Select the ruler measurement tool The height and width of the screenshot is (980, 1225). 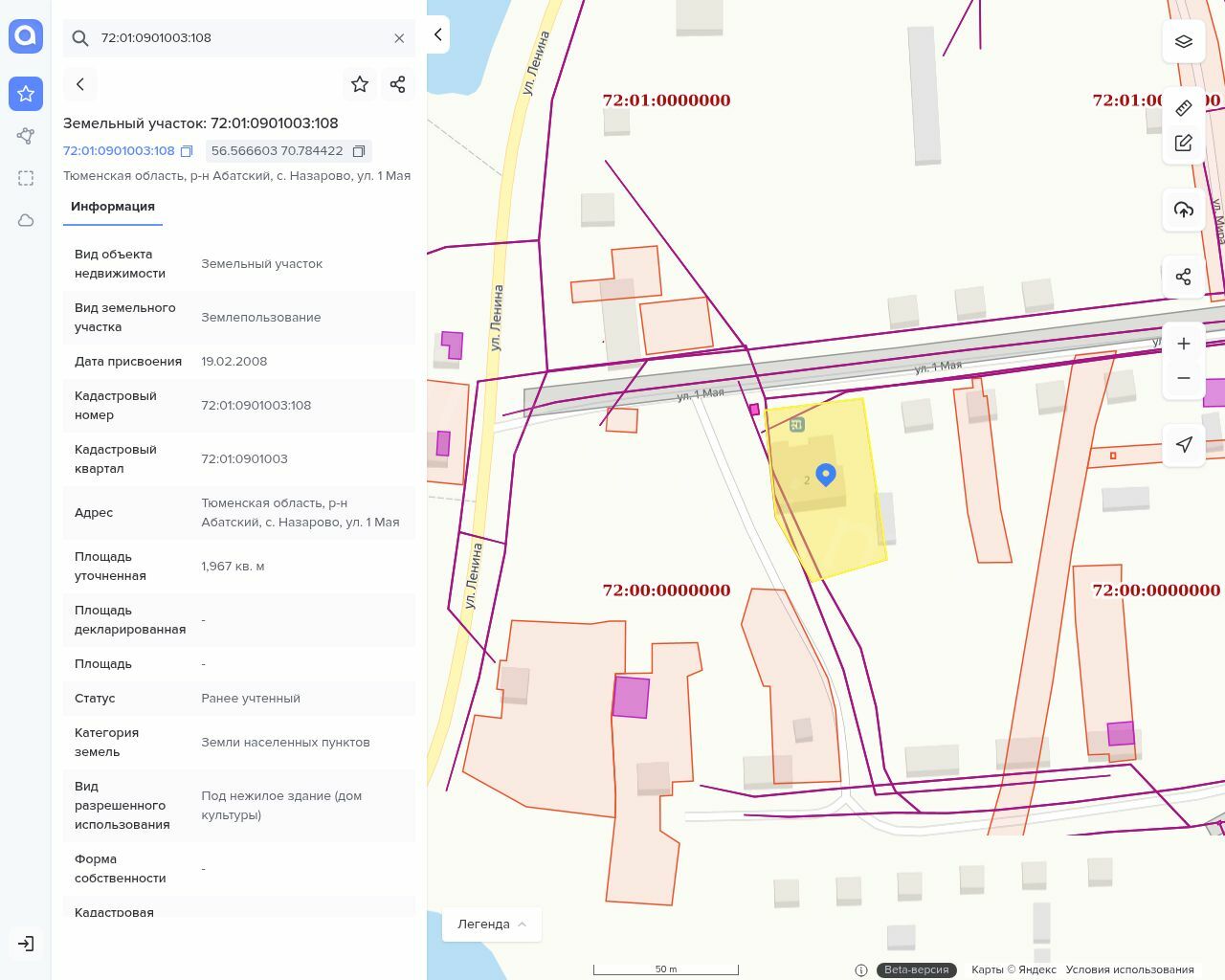point(1183,107)
